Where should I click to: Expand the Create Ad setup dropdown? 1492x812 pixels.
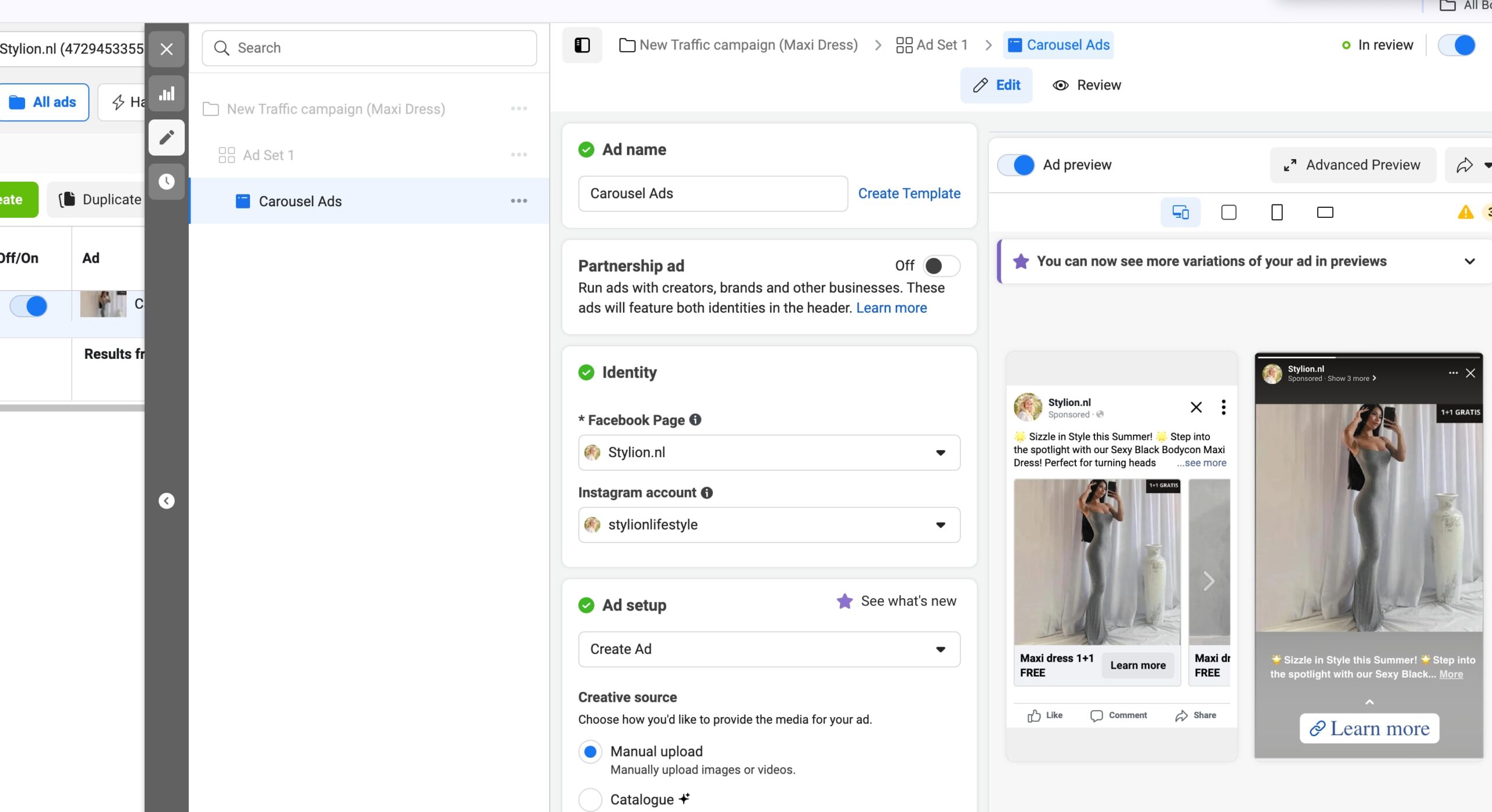coord(769,649)
